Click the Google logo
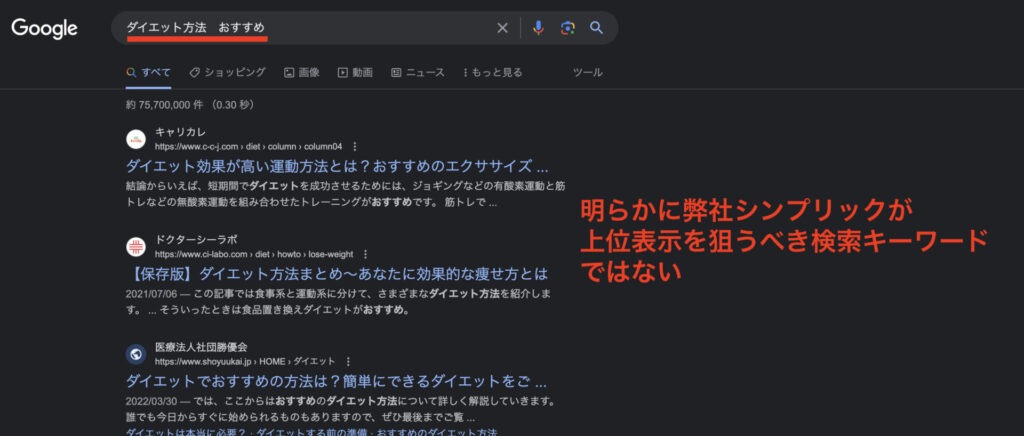Viewport: 1024px width, 436px height. [45, 29]
